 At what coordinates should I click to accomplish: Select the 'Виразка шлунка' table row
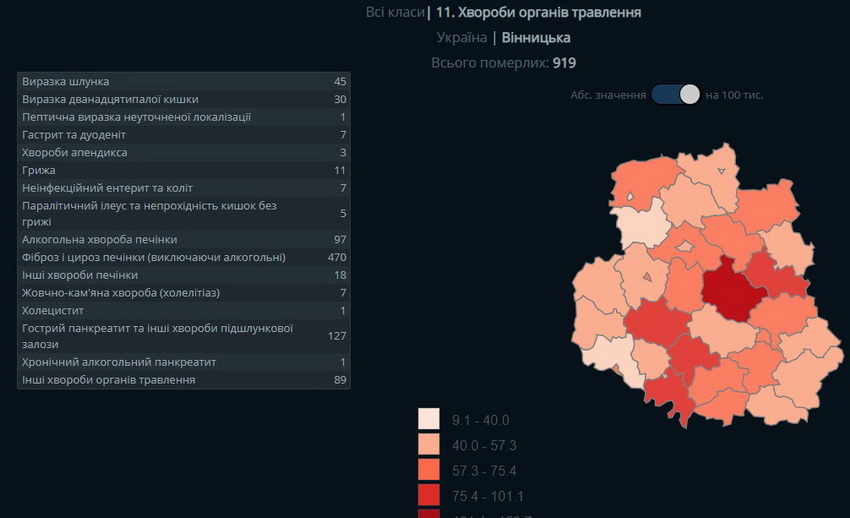184,81
